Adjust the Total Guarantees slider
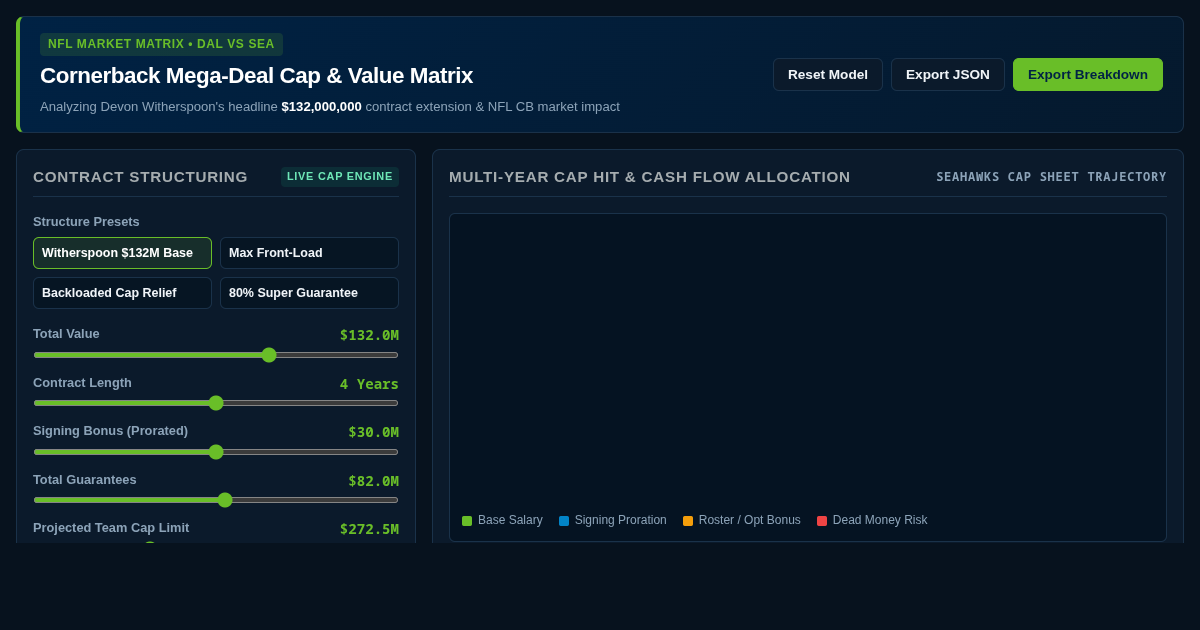Viewport: 1200px width, 630px height. pyautogui.click(x=216, y=500)
